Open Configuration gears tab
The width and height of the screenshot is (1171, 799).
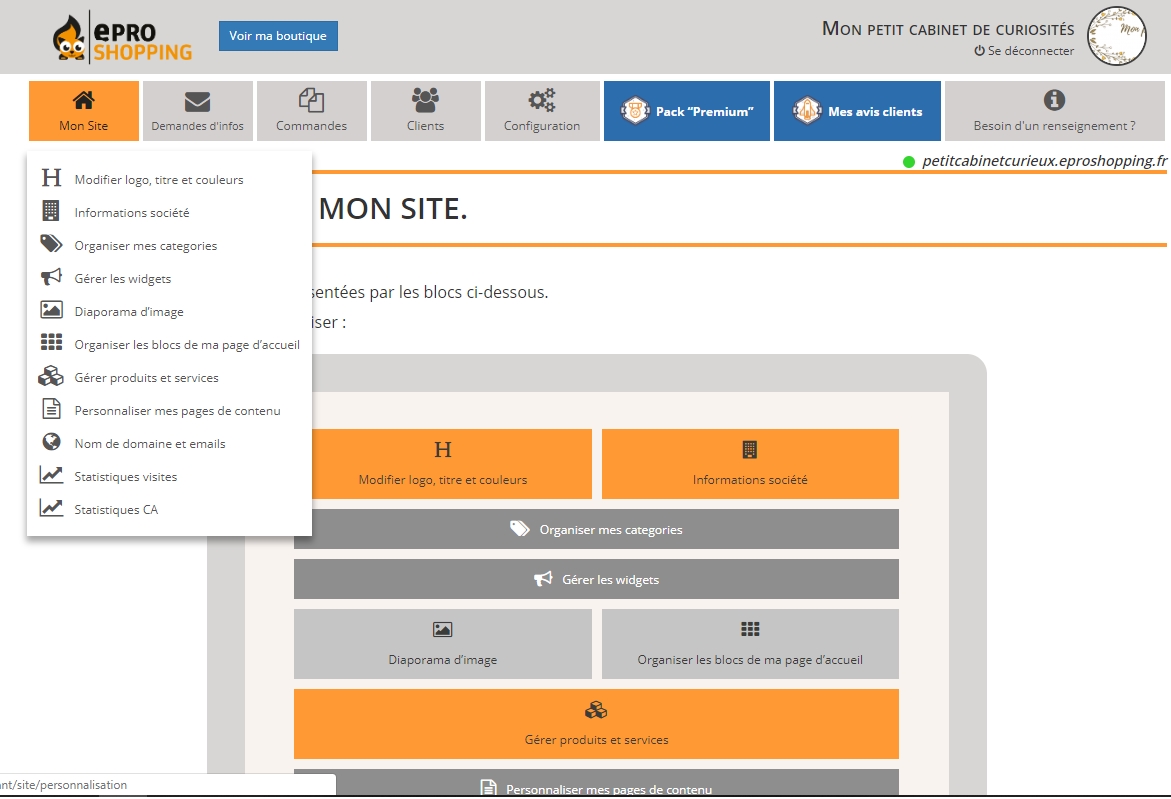point(542,111)
